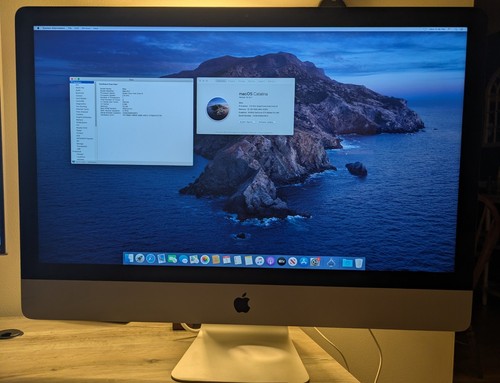This screenshot has width=500, height=383.
Task: Launch Safari compass icon in the dock
Action: [x=151, y=258]
